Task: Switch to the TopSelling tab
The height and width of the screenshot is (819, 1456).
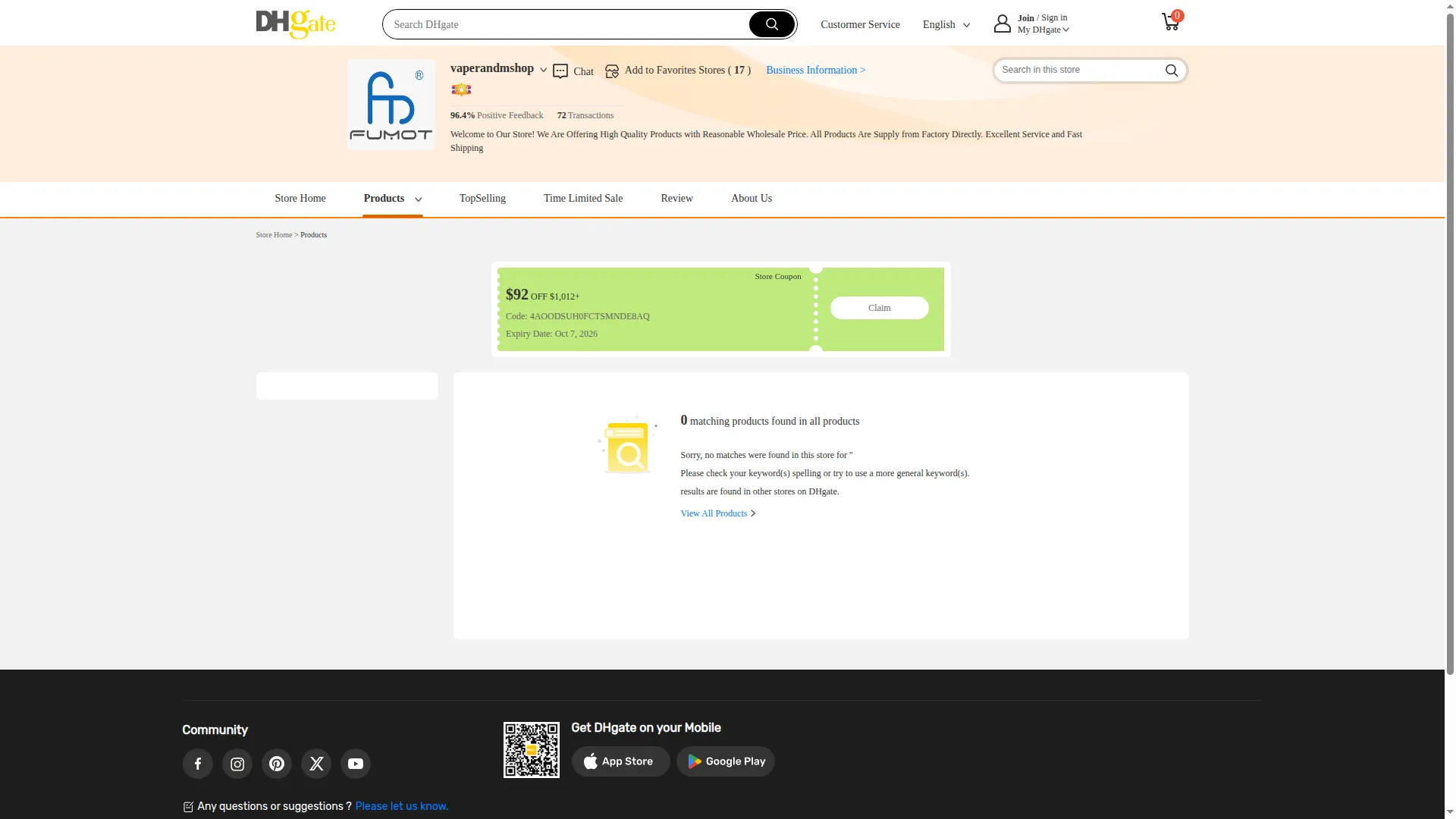Action: tap(482, 199)
